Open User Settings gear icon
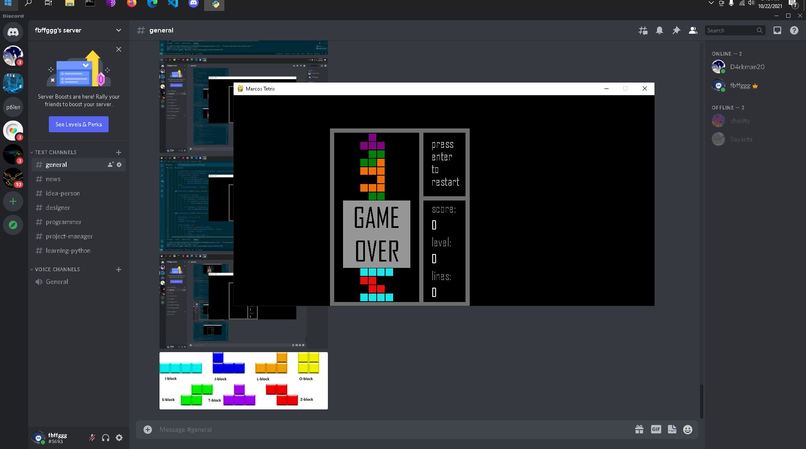This screenshot has height=449, width=806. click(x=119, y=438)
